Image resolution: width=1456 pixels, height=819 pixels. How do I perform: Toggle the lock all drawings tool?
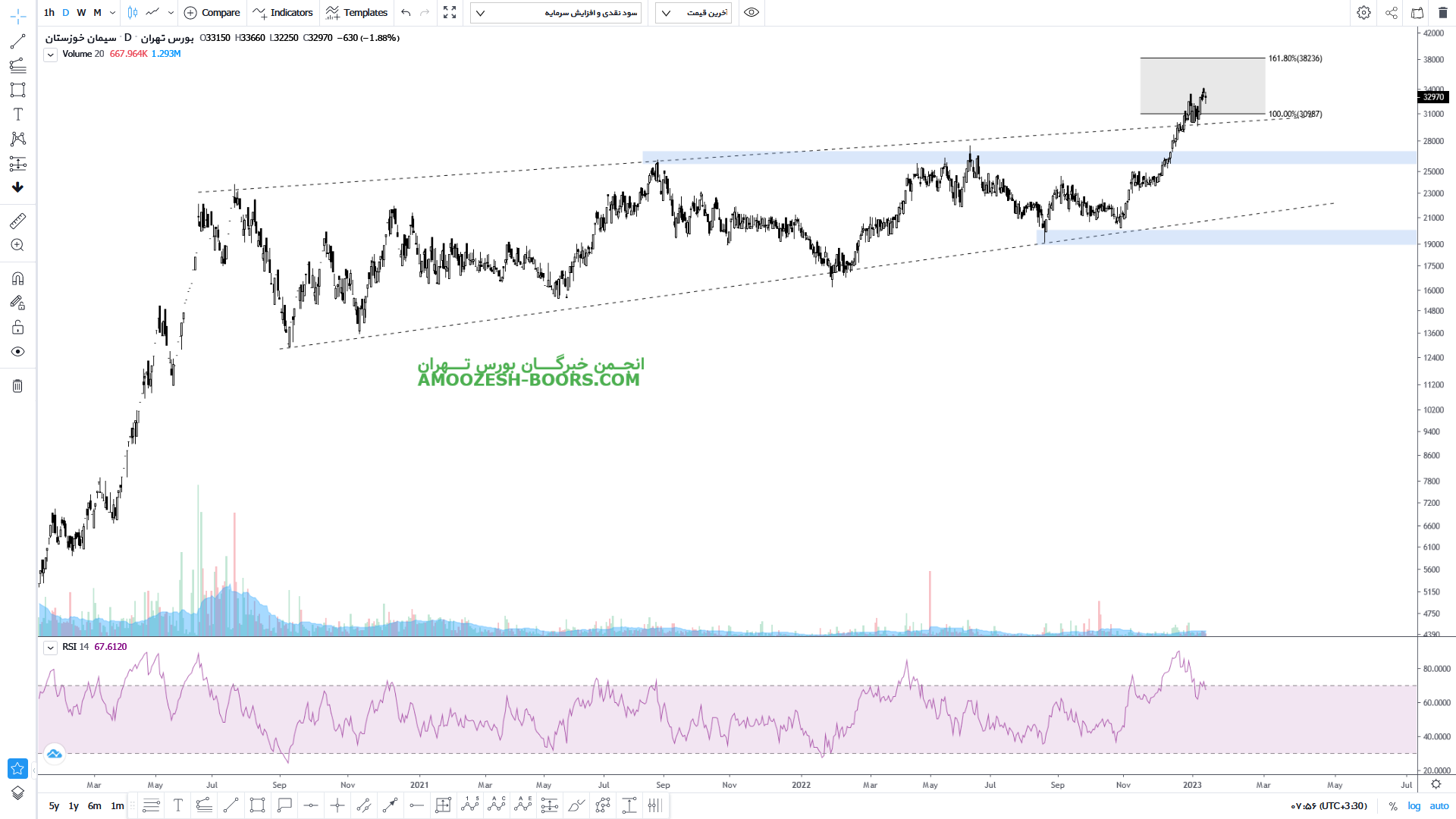(17, 328)
